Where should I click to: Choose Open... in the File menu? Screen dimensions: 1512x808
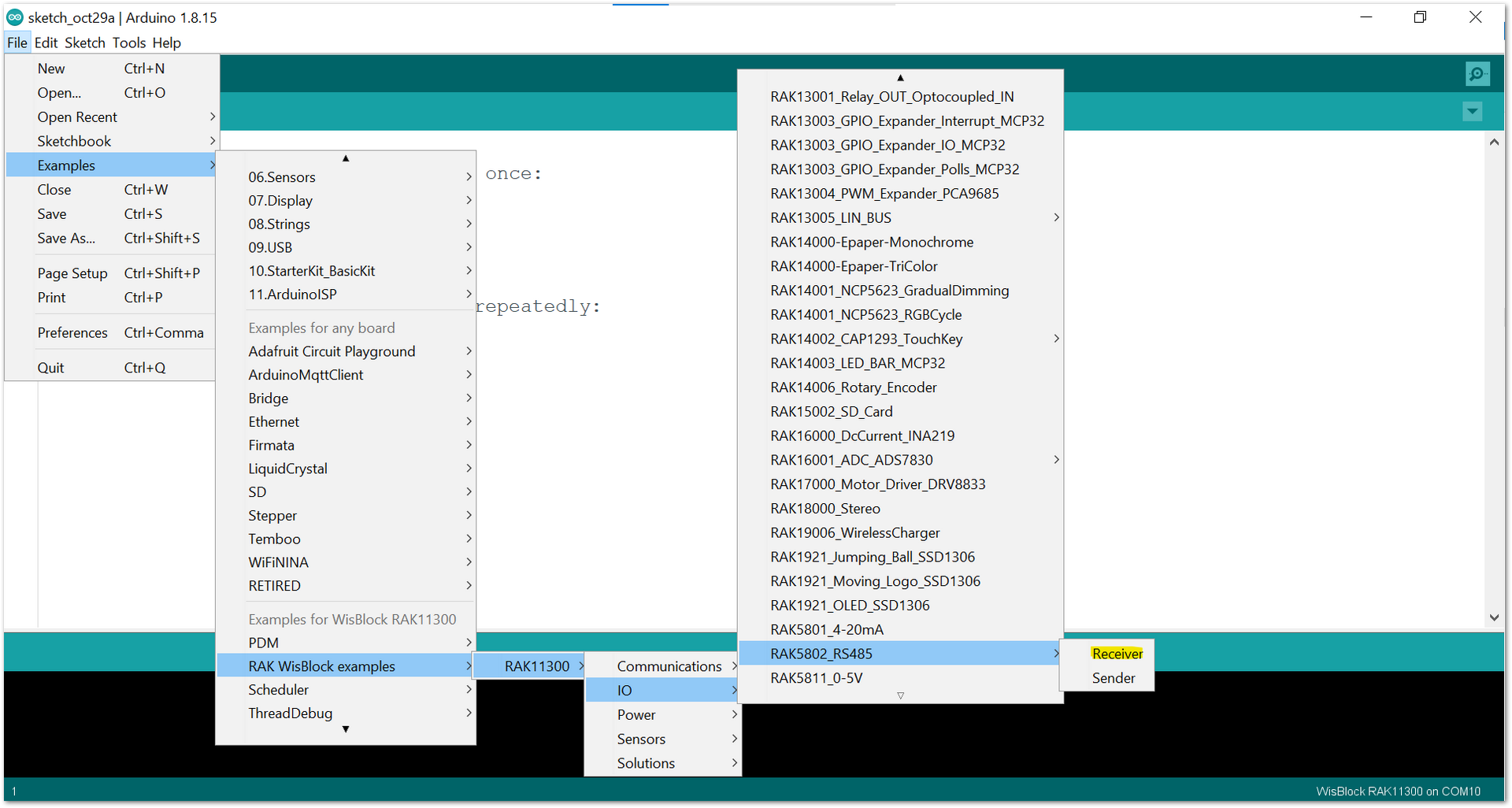pyautogui.click(x=110, y=93)
